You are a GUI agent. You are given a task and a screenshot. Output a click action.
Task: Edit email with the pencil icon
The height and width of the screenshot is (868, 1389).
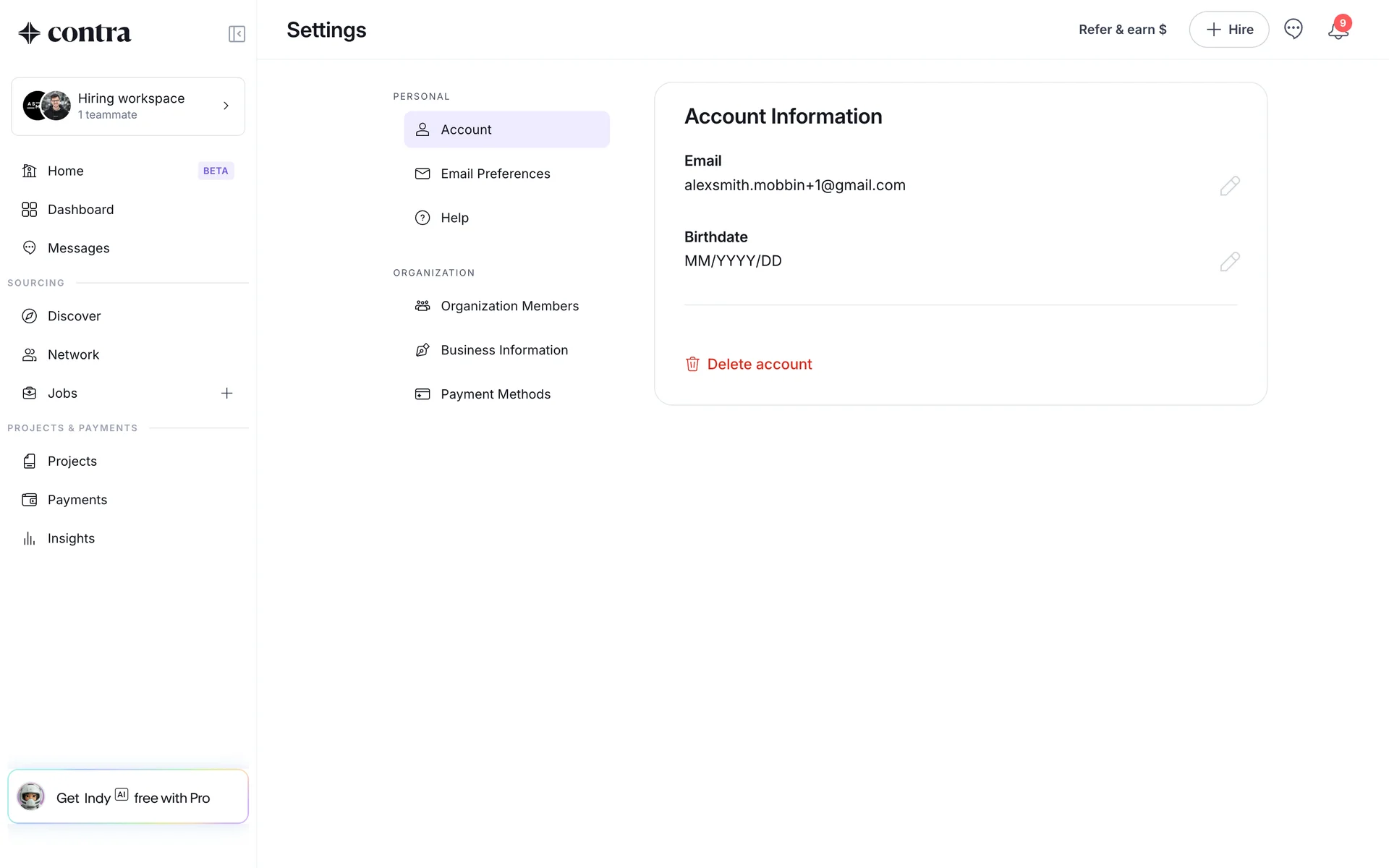pyautogui.click(x=1229, y=186)
